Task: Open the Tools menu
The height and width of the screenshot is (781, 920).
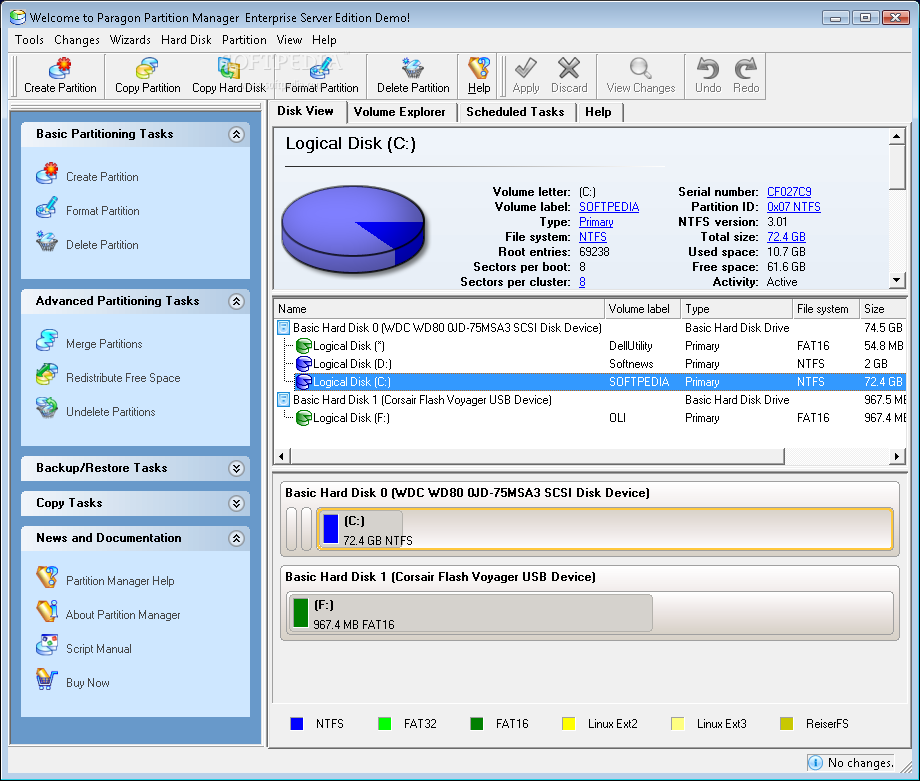Action: click(29, 40)
